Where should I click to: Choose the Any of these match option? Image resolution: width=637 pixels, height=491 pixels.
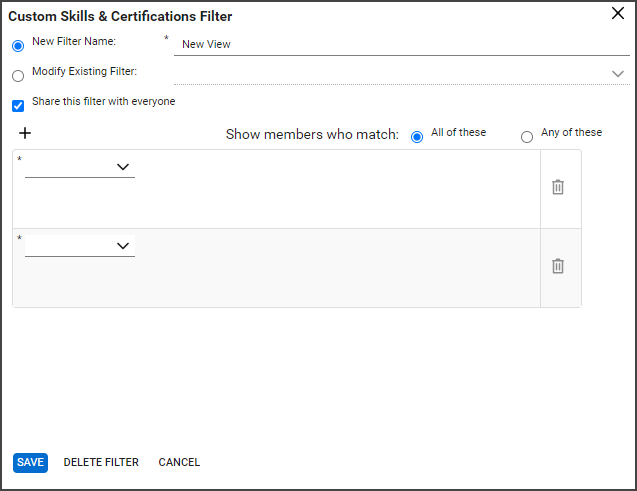click(527, 137)
